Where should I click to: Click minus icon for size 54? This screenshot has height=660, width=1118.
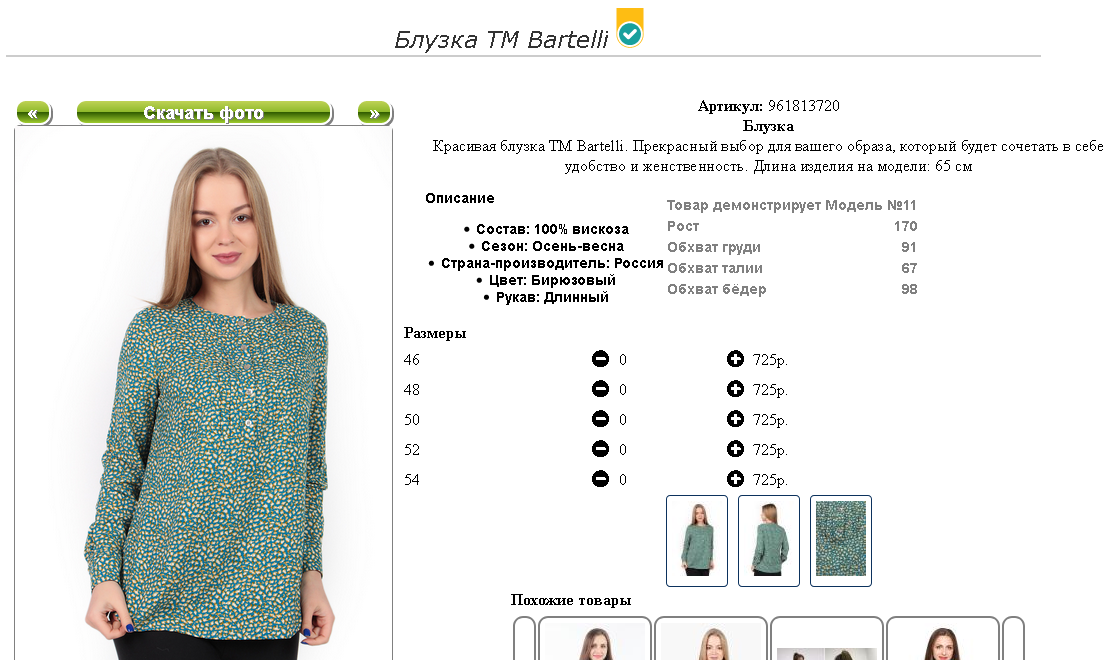600,479
